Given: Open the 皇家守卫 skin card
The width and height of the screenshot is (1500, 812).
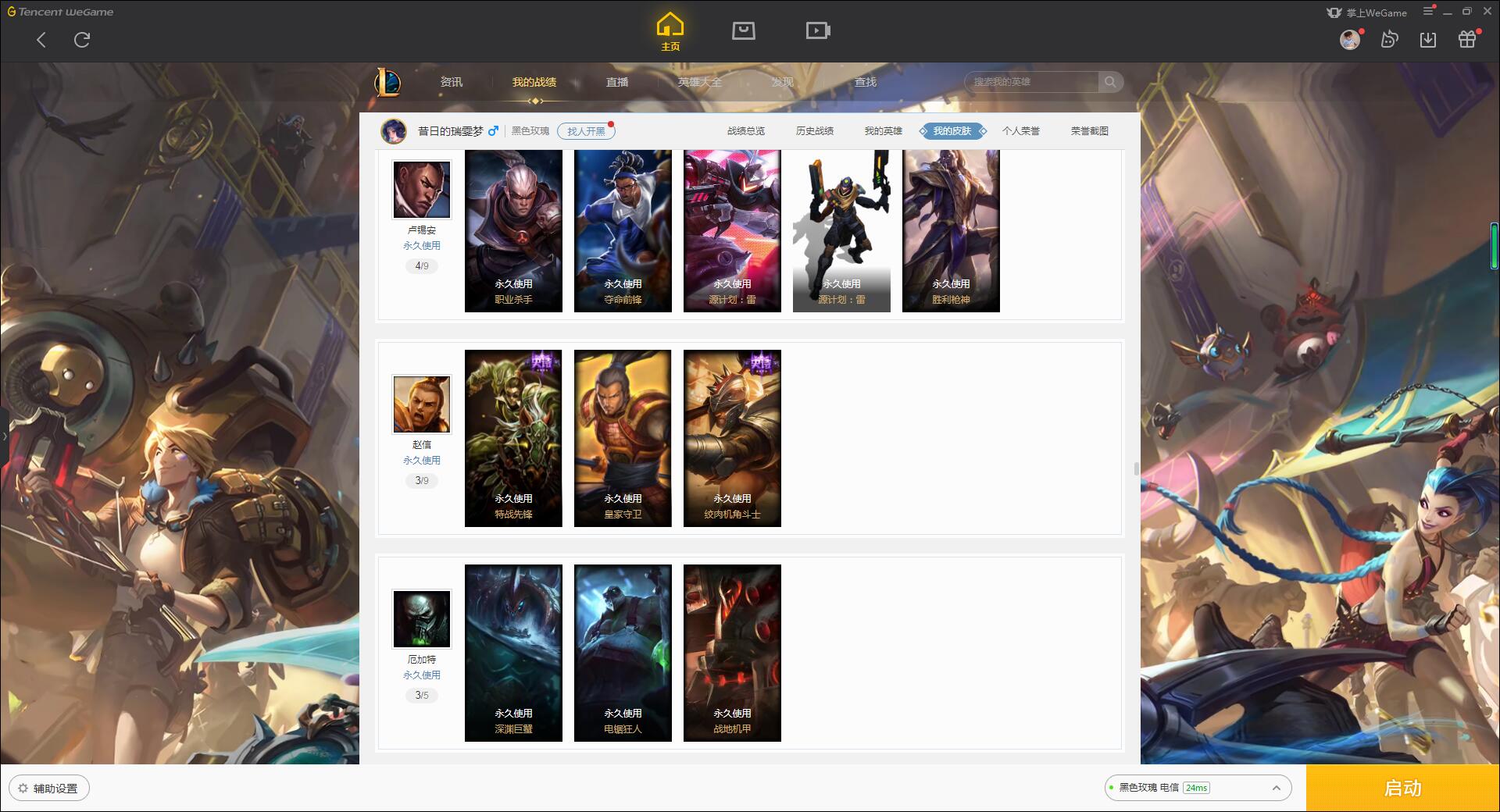Looking at the screenshot, I should [623, 438].
